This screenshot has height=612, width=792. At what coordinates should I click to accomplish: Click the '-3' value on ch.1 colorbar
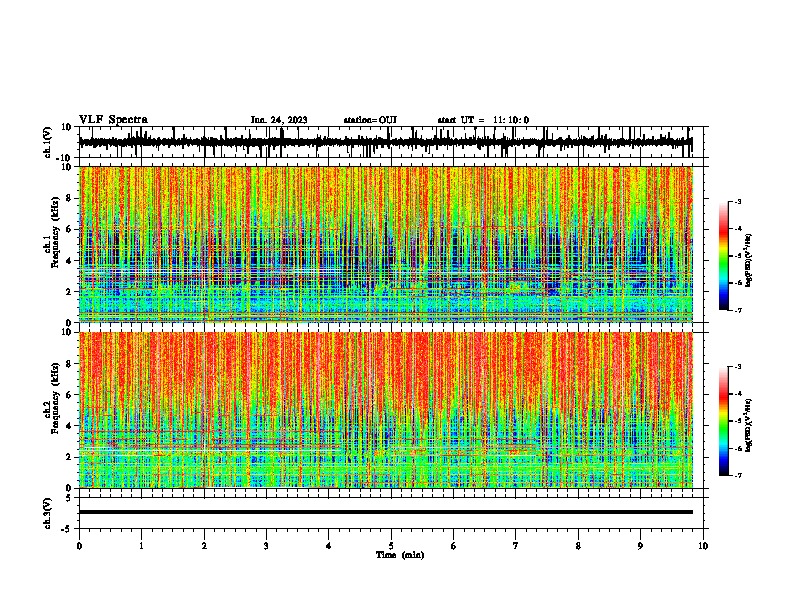737,202
